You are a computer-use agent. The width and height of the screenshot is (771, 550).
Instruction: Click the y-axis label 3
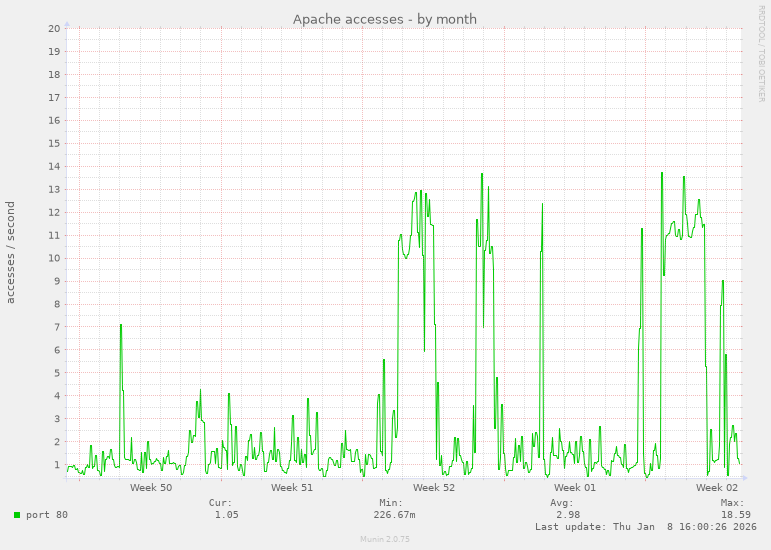coord(57,419)
